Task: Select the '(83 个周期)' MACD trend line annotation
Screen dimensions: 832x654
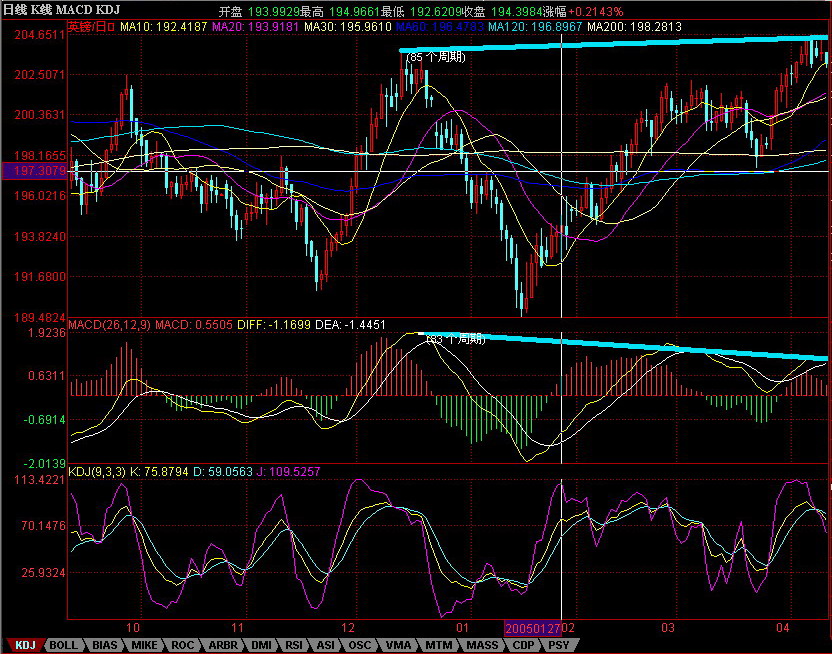Action: pyautogui.click(x=455, y=338)
